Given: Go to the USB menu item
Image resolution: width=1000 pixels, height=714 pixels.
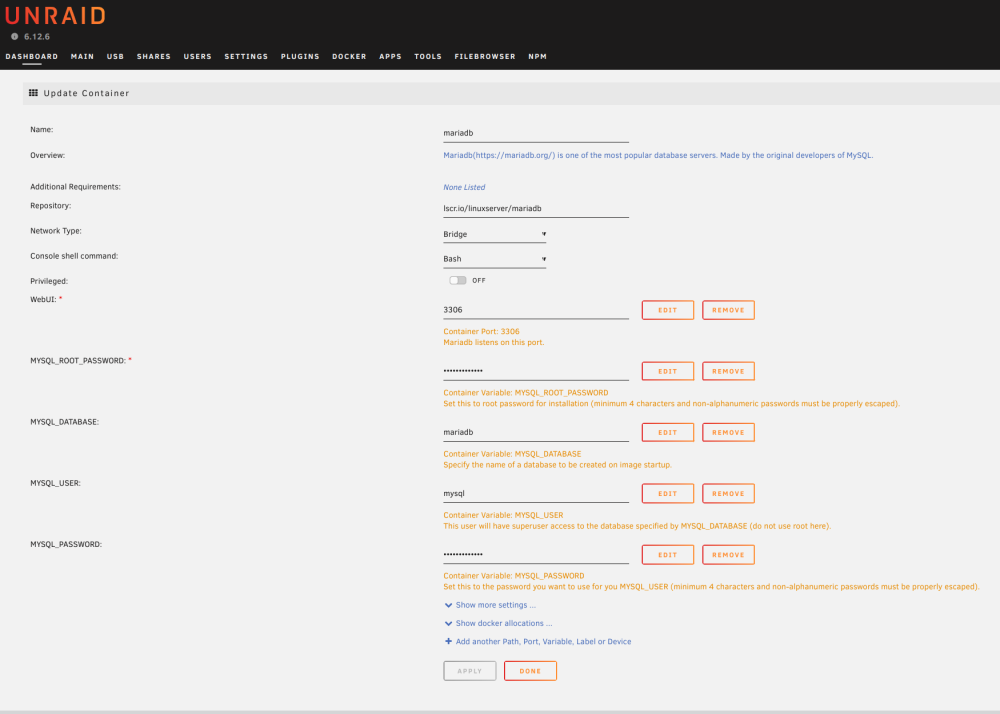Looking at the screenshot, I should (115, 57).
